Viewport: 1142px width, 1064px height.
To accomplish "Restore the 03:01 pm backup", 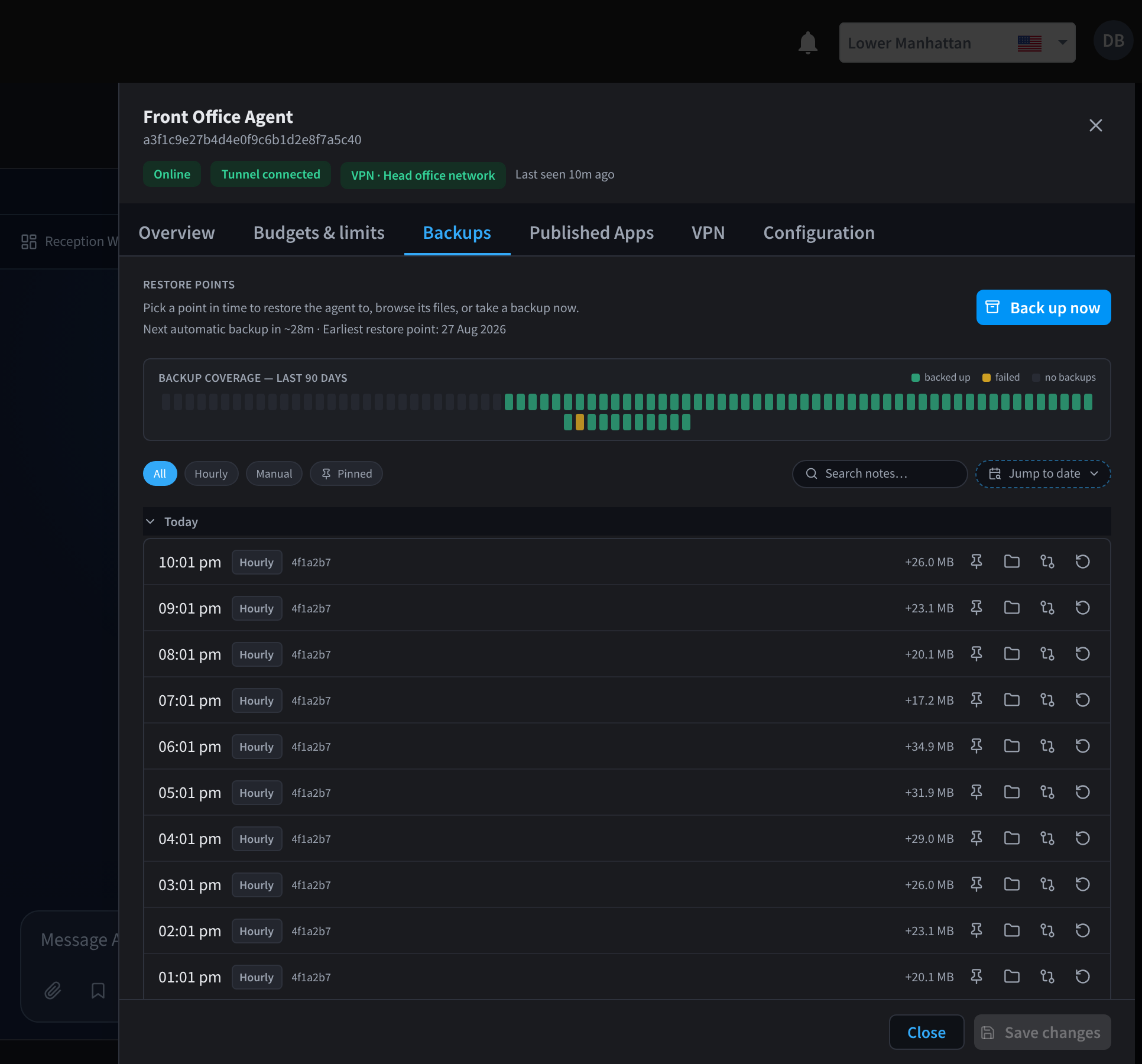I will [x=1083, y=884].
